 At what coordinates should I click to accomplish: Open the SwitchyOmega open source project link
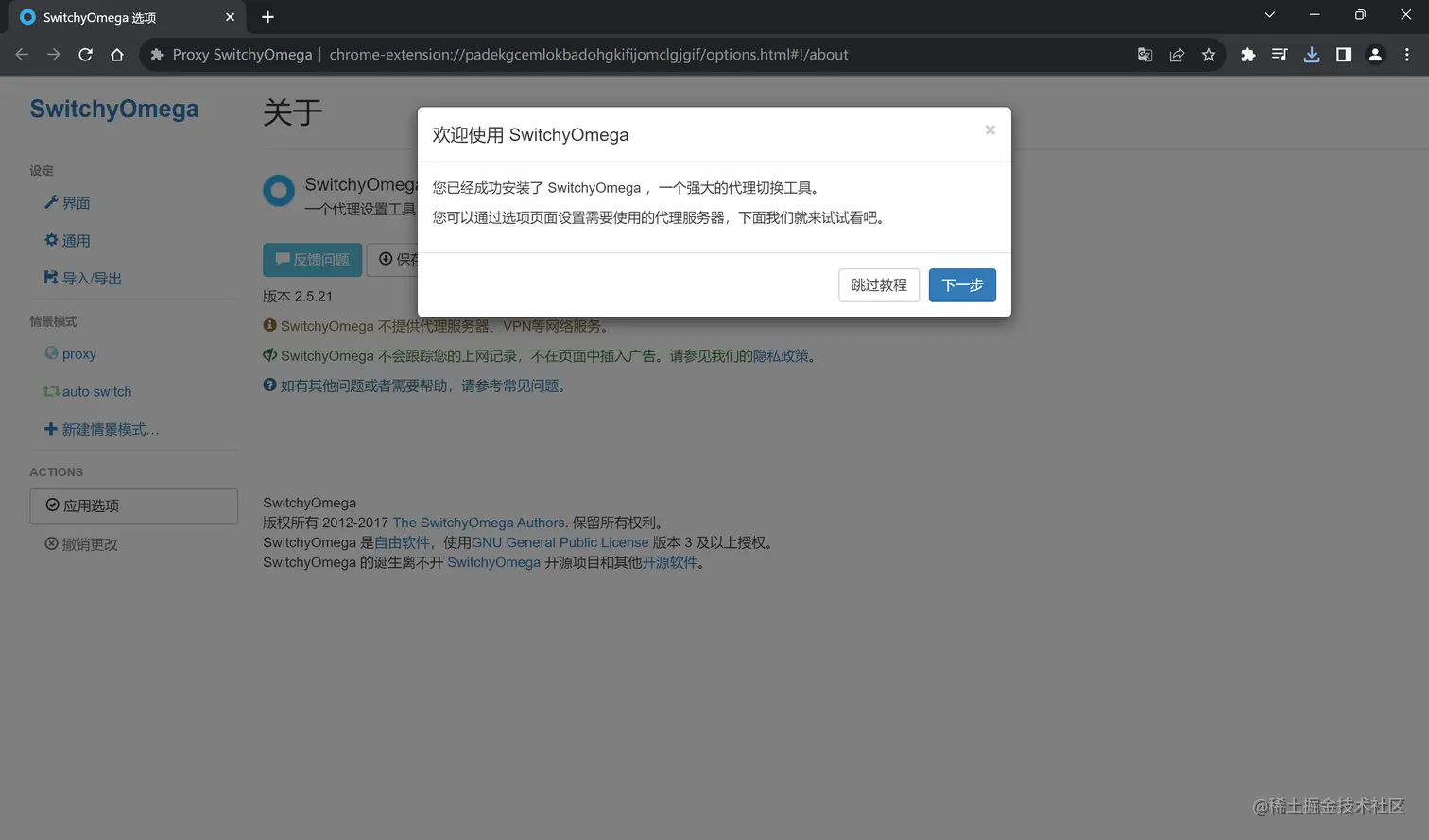coord(493,562)
